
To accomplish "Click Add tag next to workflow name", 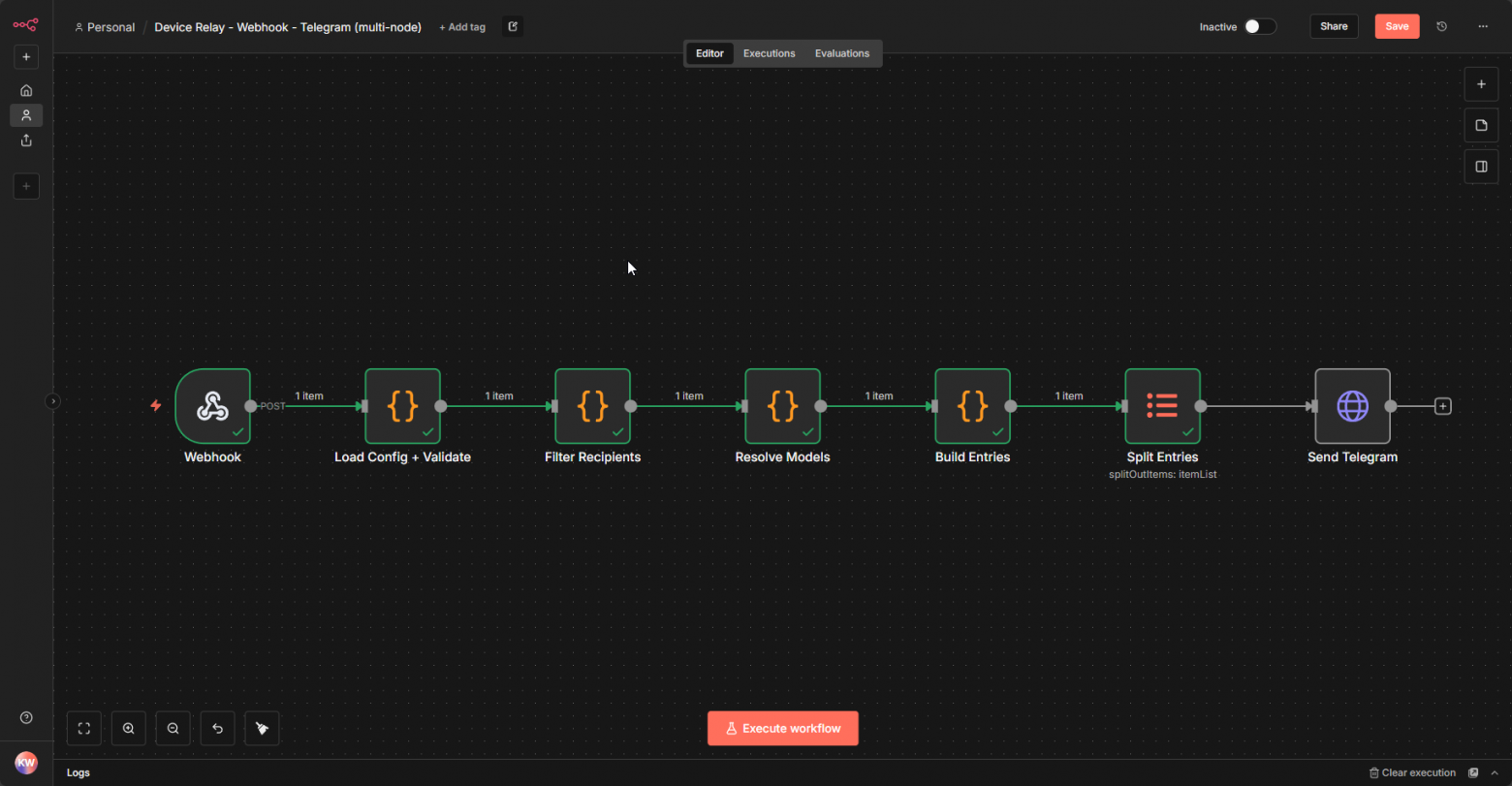I will coord(462,27).
